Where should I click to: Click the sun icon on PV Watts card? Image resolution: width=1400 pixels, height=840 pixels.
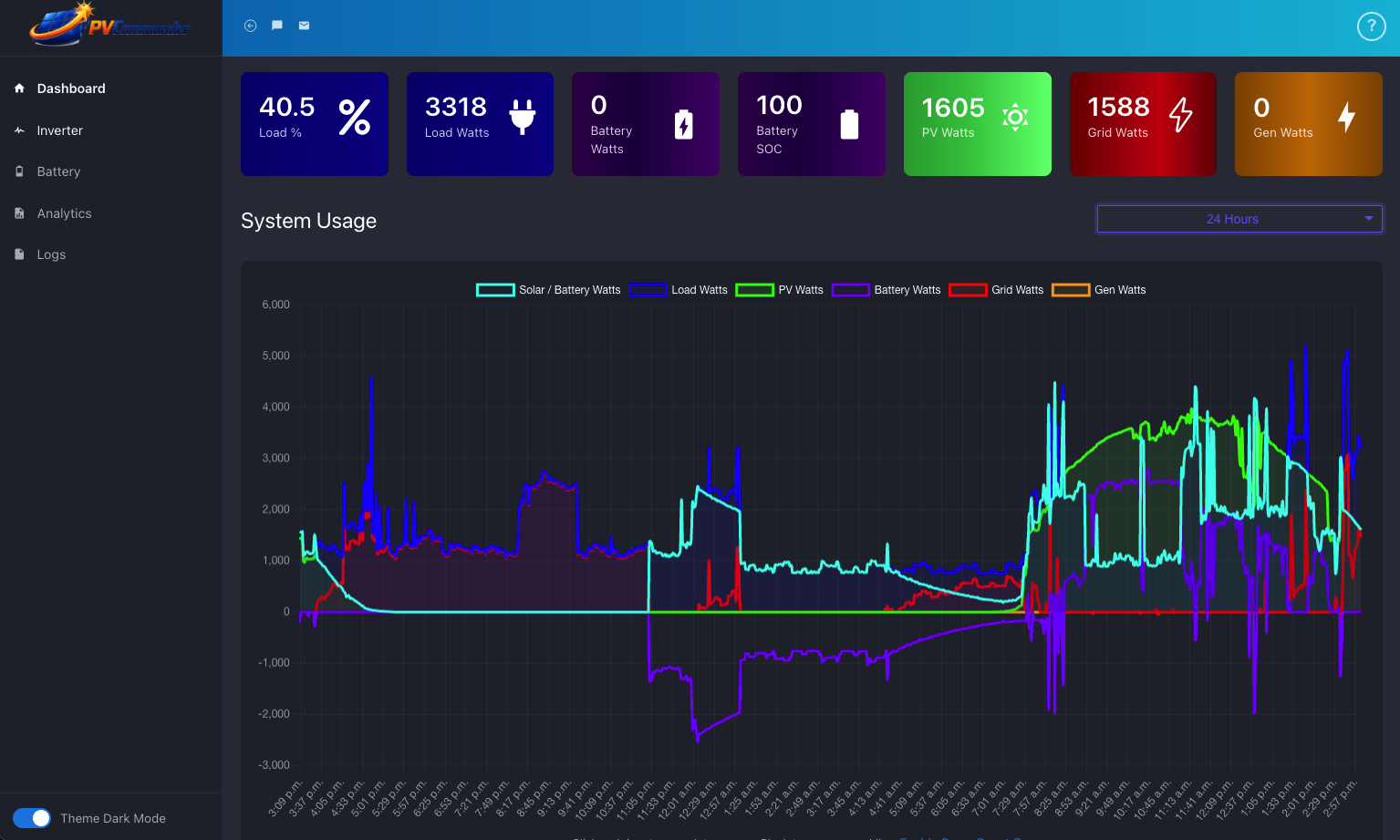(x=1015, y=117)
